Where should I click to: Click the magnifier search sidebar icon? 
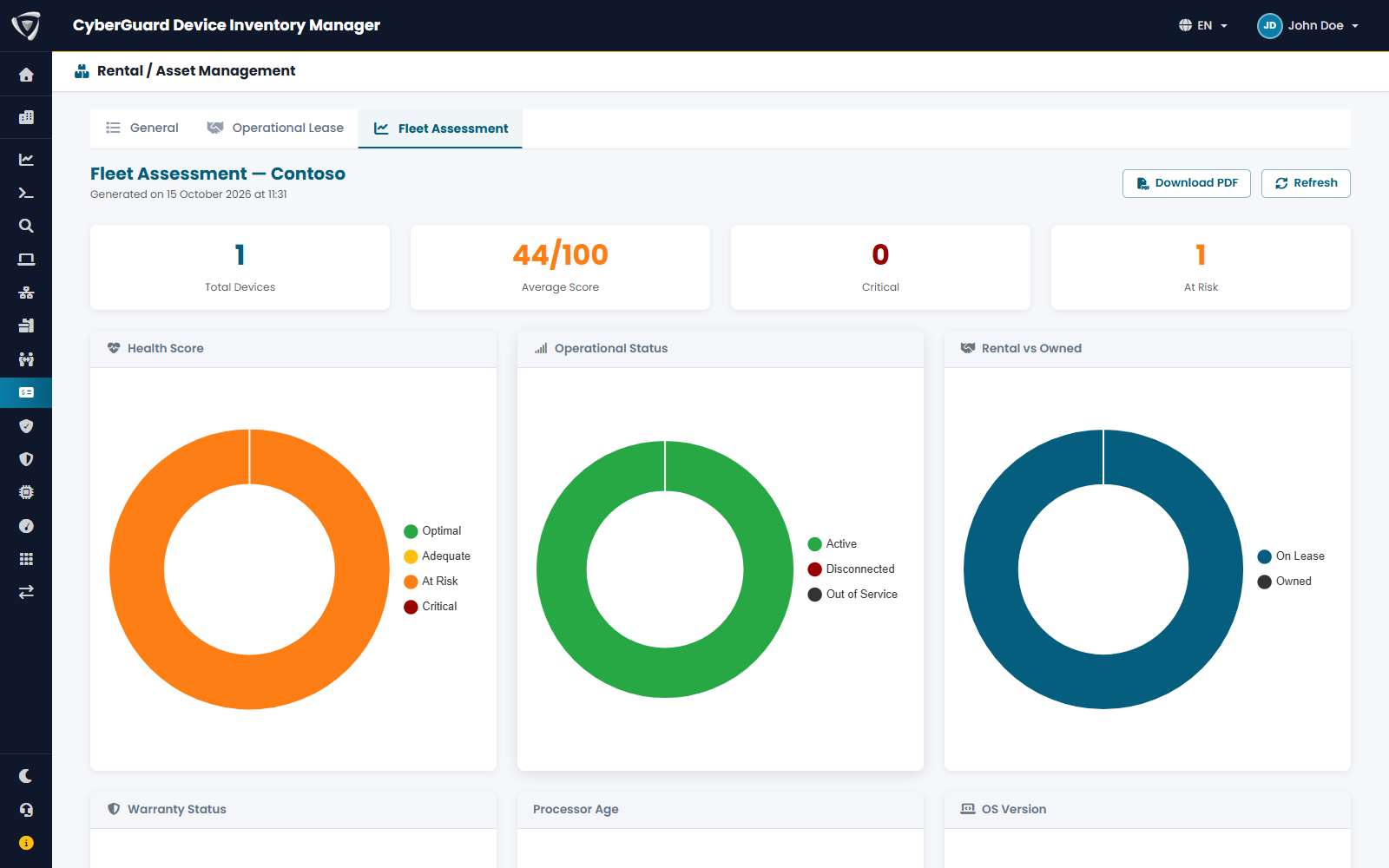tap(26, 226)
